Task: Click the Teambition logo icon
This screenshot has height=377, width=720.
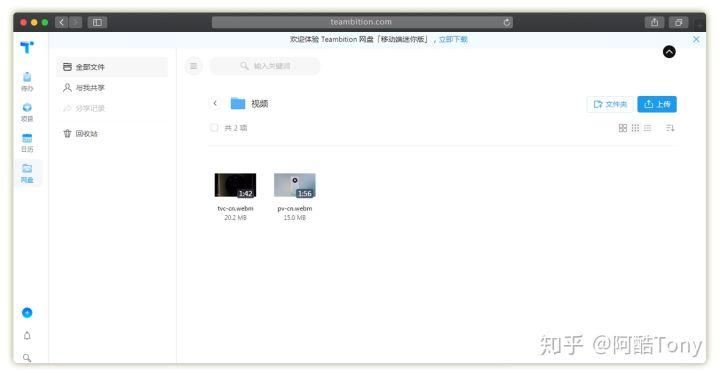Action: click(x=27, y=47)
